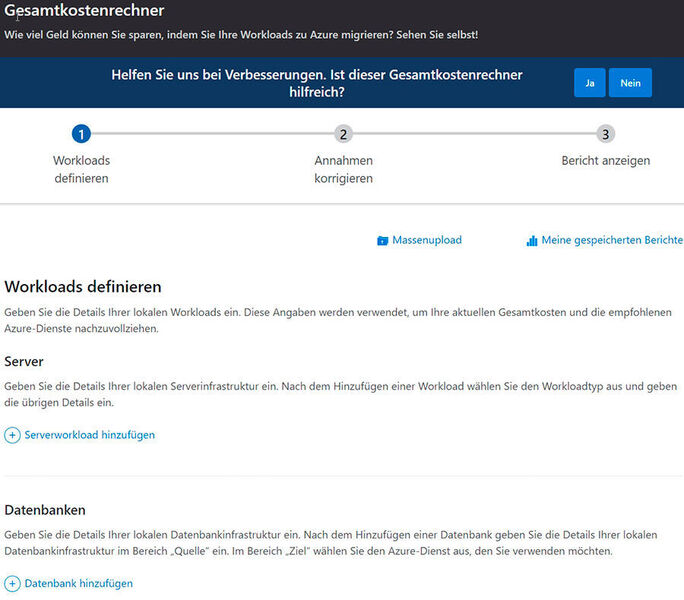Click plus icon beside Serverworkload hinzufügen
Screen dimensions: 684x600
(x=12, y=435)
